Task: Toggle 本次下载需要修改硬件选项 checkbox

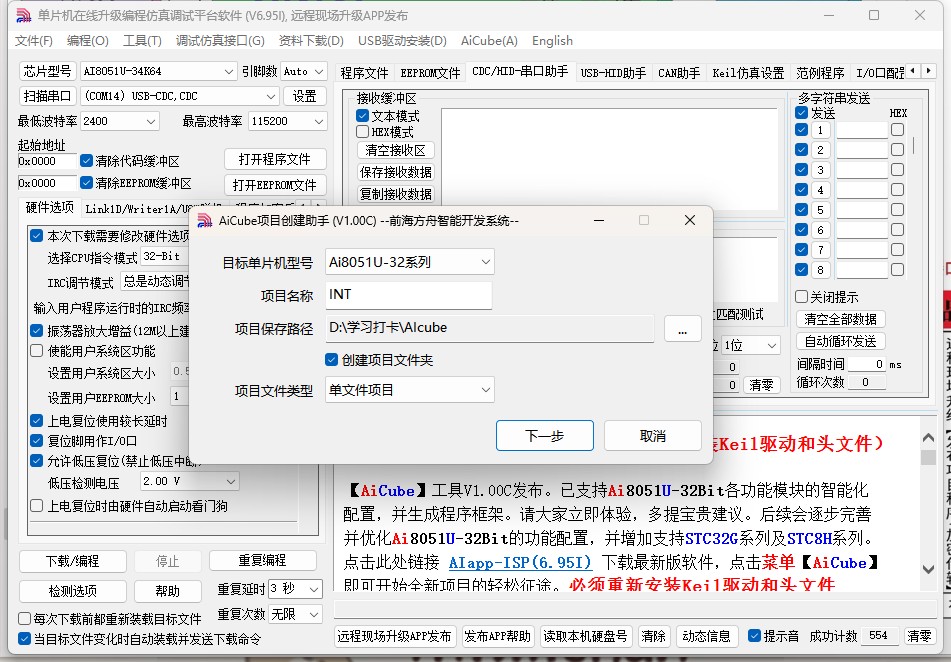Action: click(x=36, y=235)
